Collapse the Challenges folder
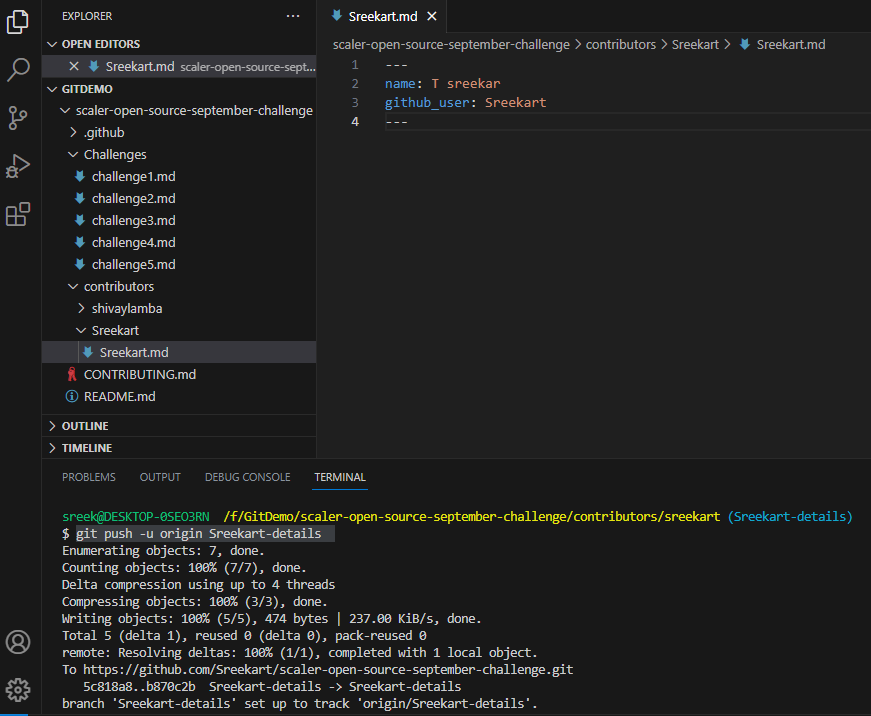The height and width of the screenshot is (716, 871). [114, 154]
